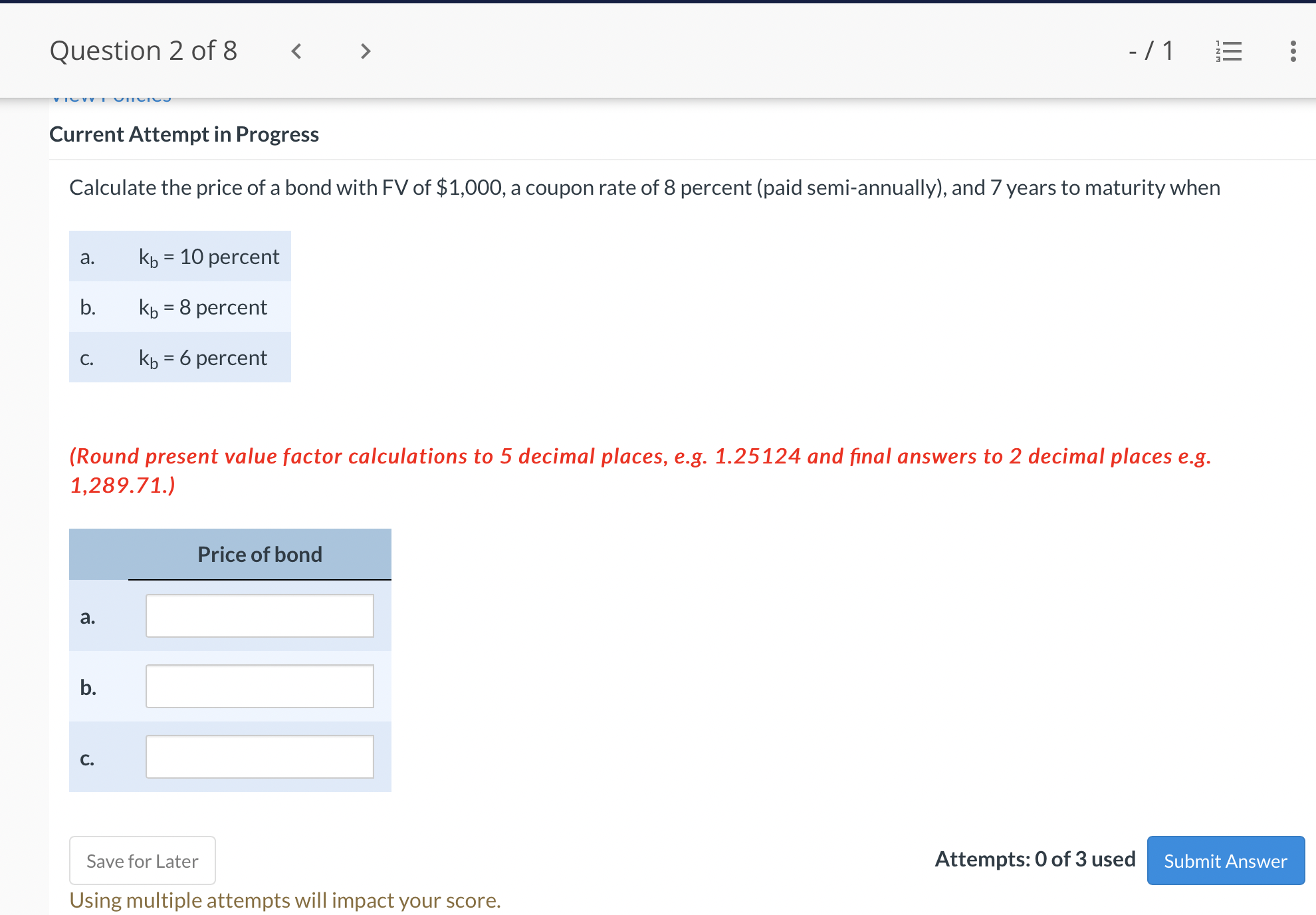Click the "Attempts: 0 of 3 used" label

coord(1034,859)
